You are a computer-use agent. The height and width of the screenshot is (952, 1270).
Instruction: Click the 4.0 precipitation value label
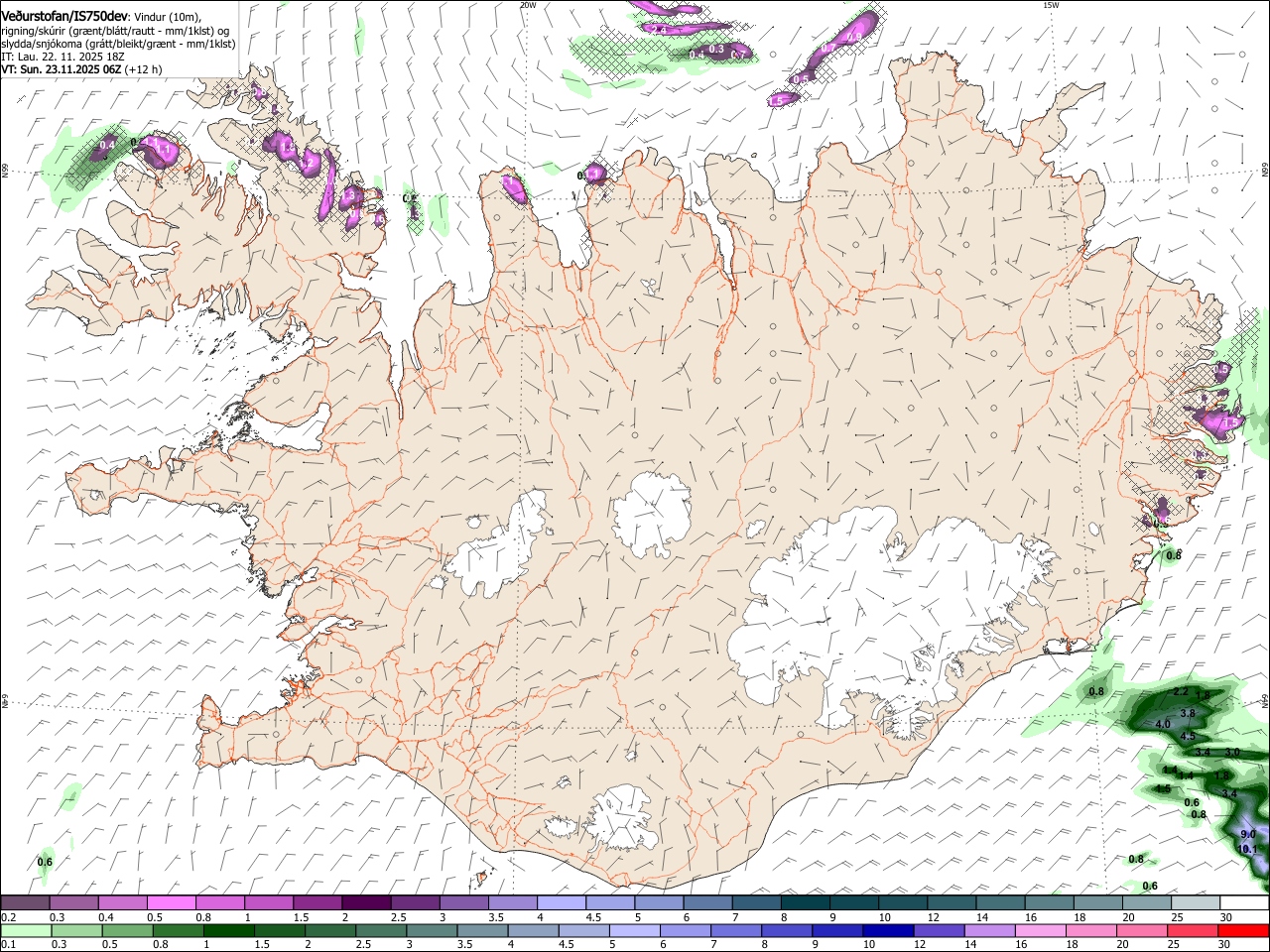click(1164, 725)
